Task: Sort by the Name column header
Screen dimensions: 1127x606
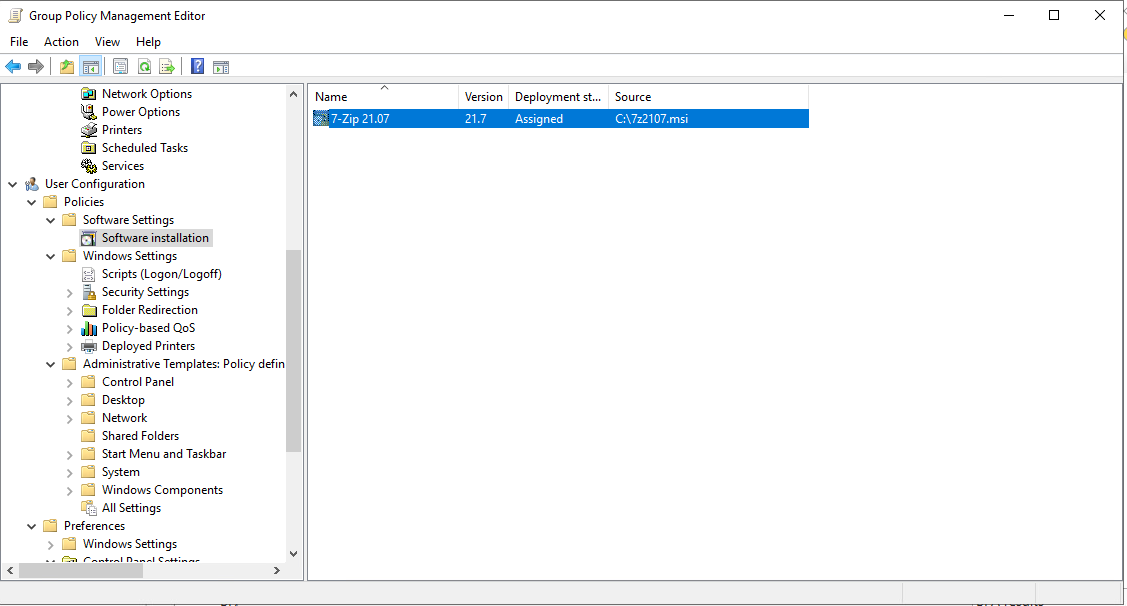Action: point(384,96)
